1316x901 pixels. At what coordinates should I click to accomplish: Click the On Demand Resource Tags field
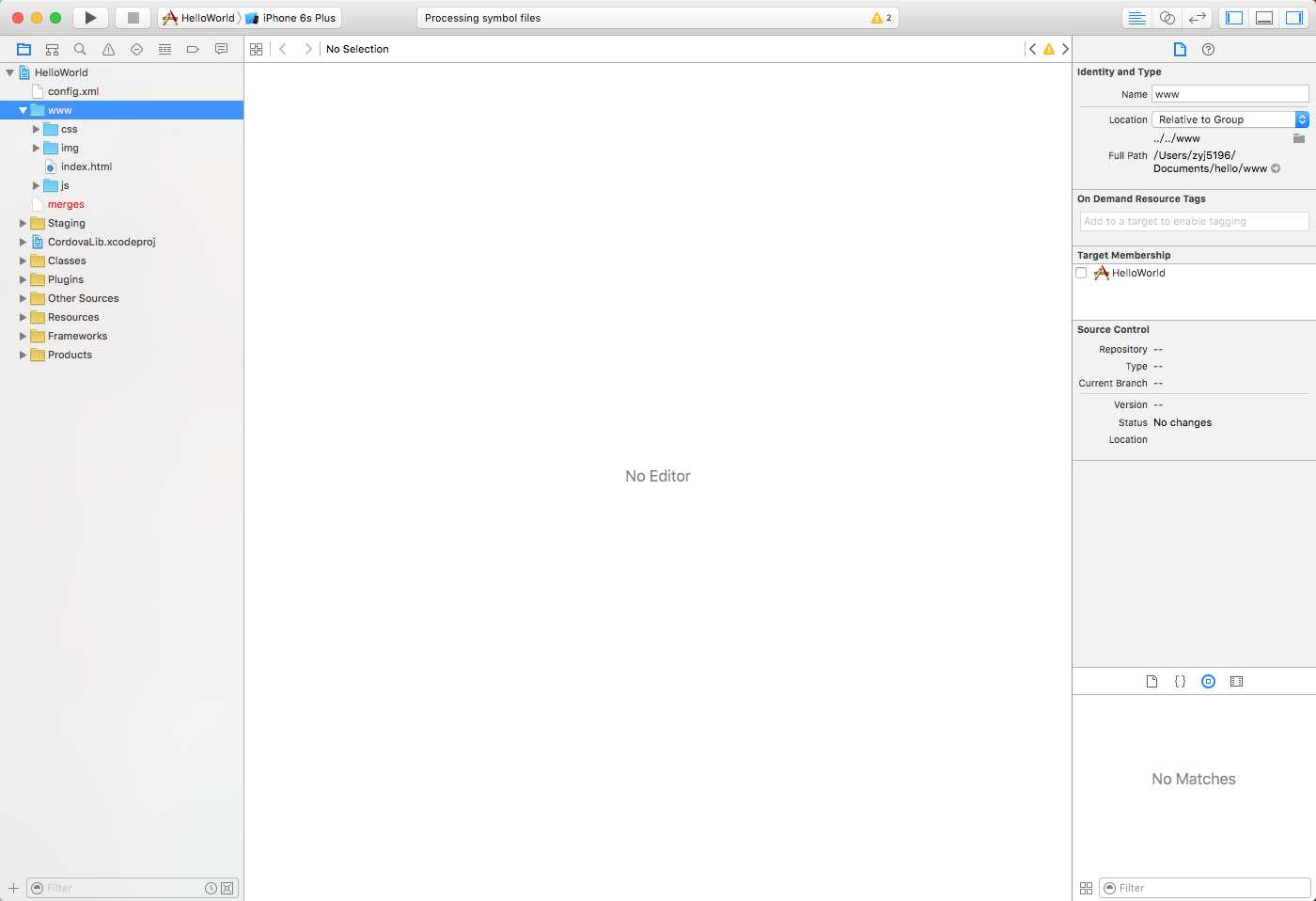tap(1194, 221)
